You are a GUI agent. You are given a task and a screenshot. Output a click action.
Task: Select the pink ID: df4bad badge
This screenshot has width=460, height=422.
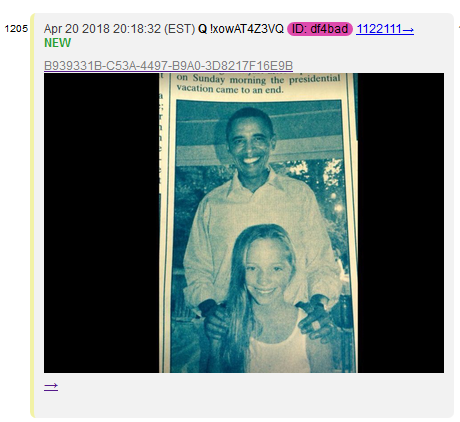320,29
